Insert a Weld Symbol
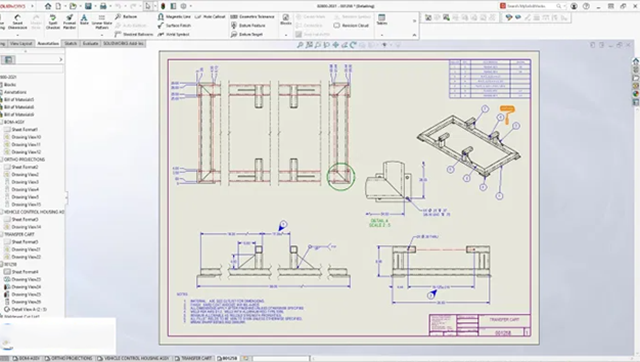The height and width of the screenshot is (362, 640). pos(173,34)
